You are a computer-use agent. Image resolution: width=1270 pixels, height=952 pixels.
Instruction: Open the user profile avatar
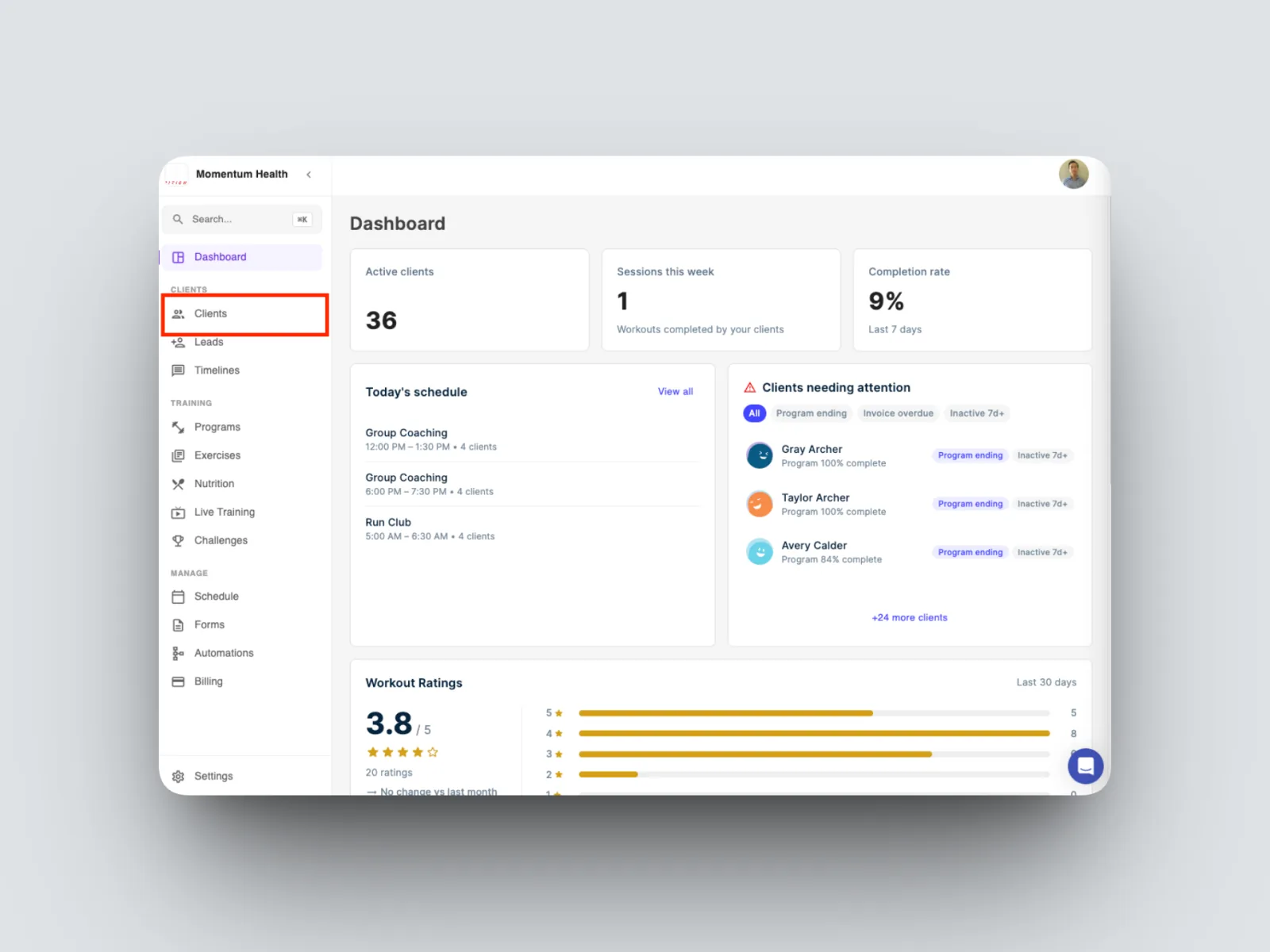pos(1073,175)
